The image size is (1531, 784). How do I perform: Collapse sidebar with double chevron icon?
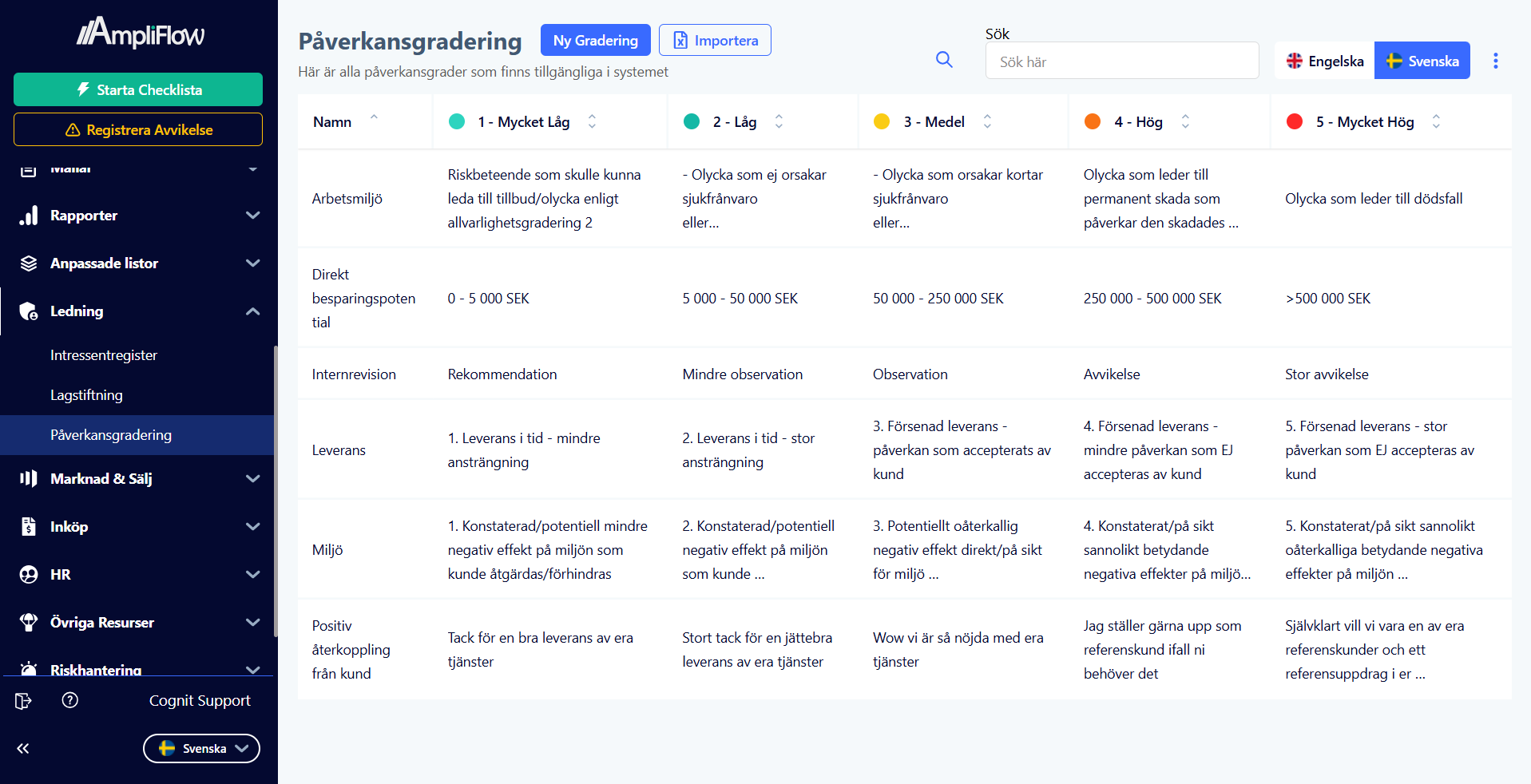[23, 748]
